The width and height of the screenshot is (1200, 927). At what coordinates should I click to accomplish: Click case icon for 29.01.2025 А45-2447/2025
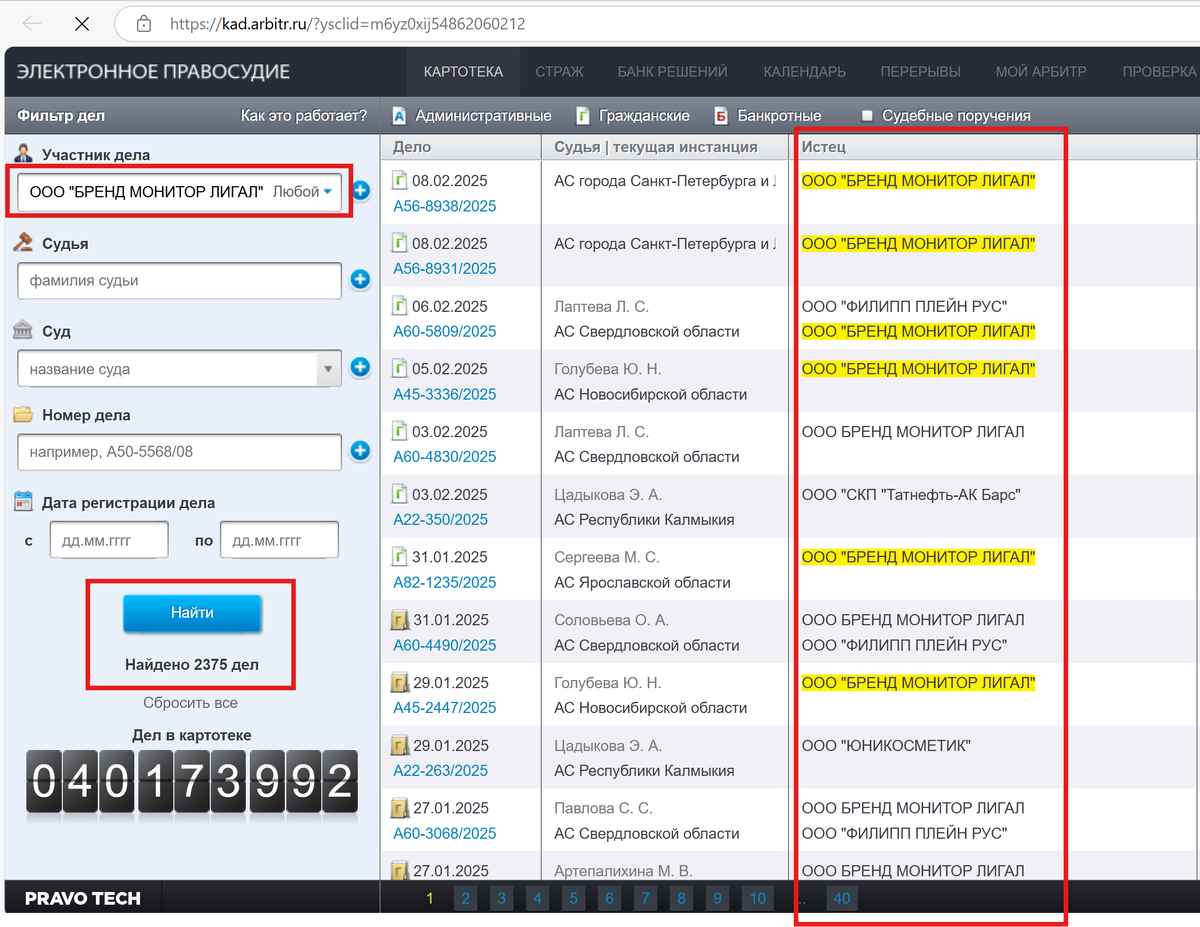tap(399, 683)
